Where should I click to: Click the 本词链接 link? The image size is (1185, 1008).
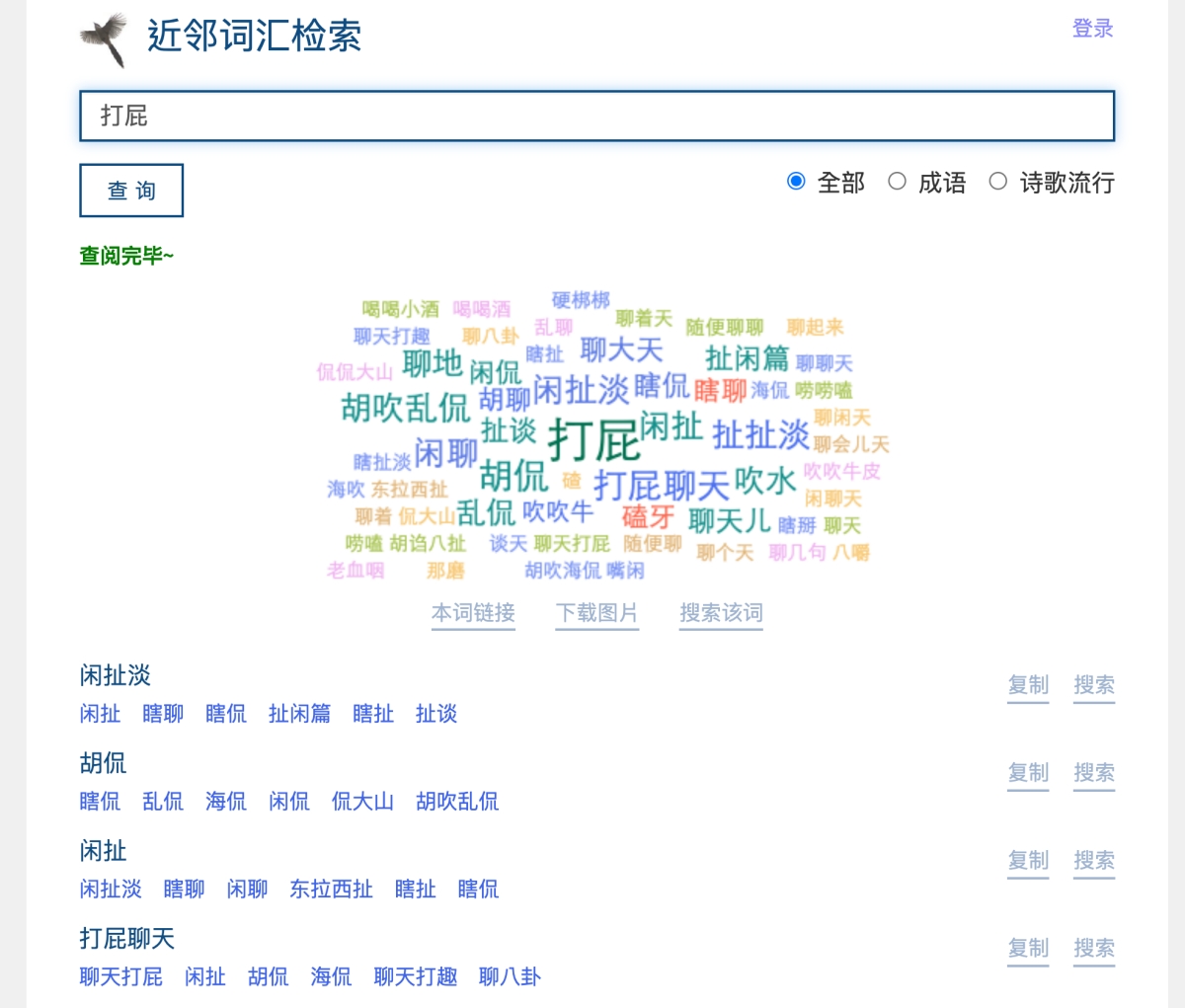tap(473, 613)
